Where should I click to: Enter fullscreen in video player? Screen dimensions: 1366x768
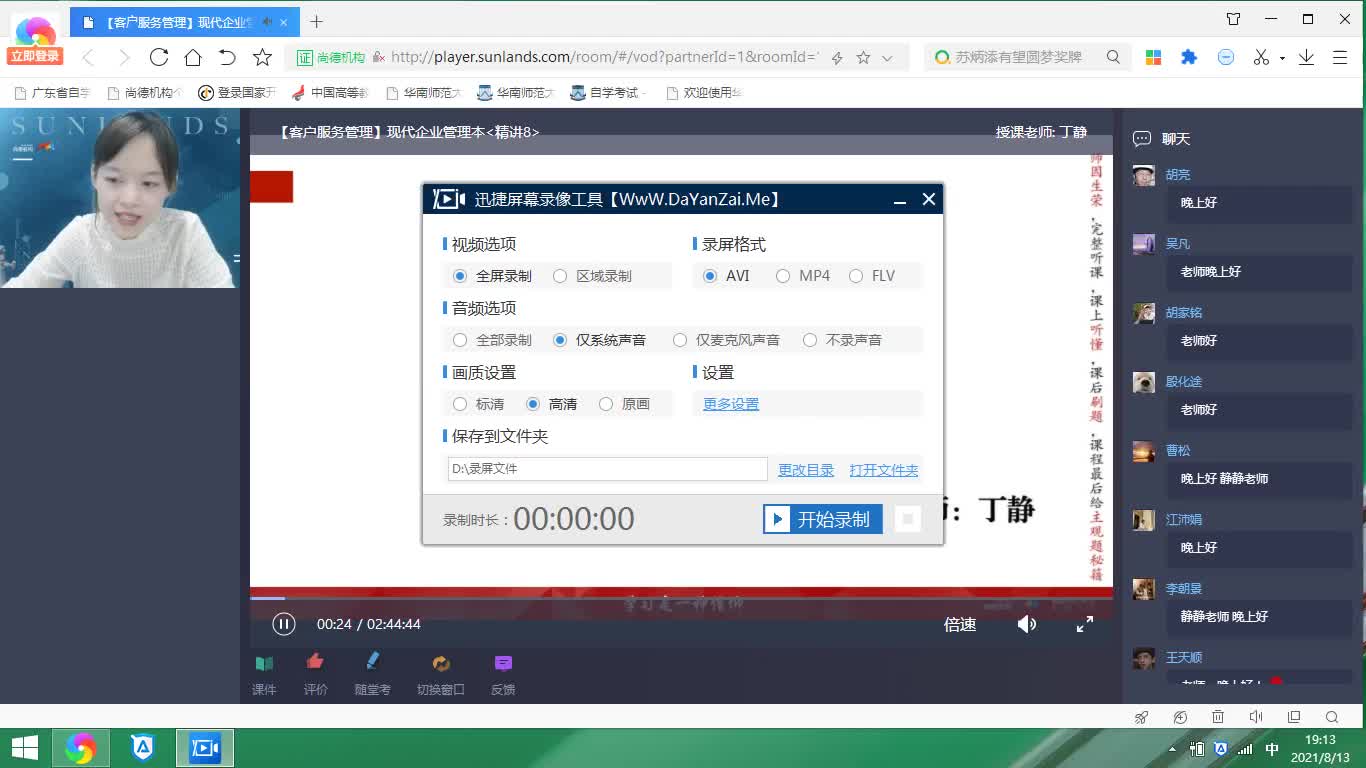click(1084, 624)
